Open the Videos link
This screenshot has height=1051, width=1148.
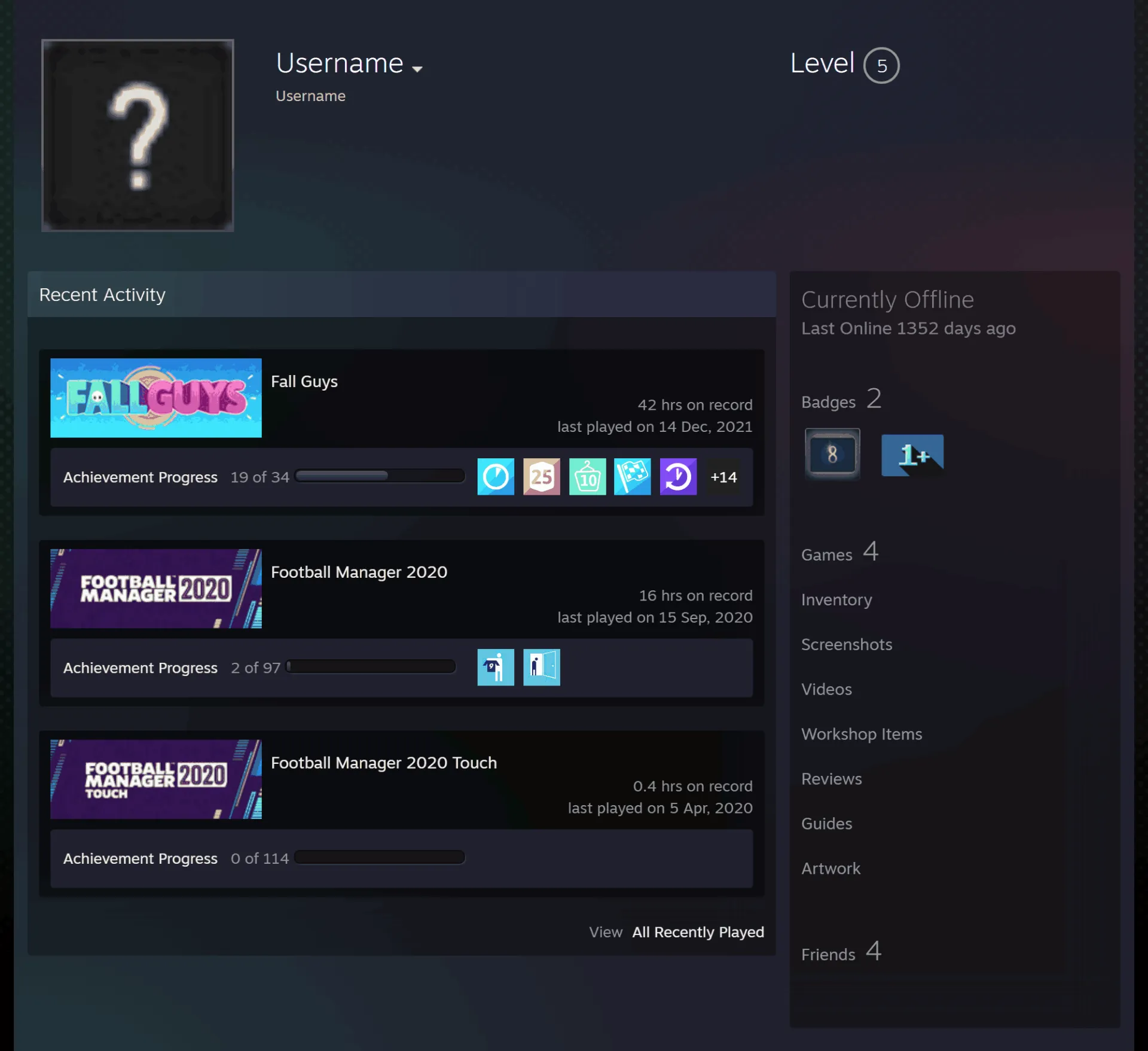pos(826,689)
